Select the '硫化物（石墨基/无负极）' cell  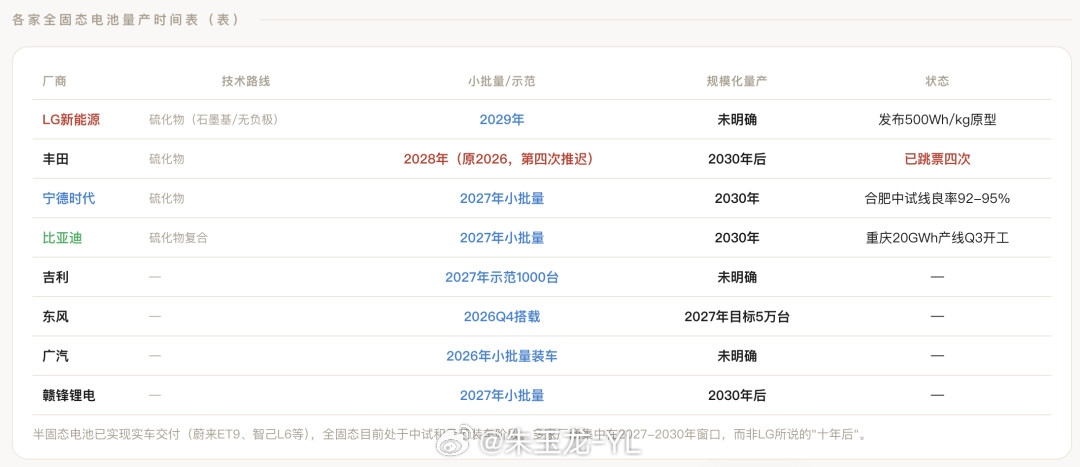click(x=214, y=120)
